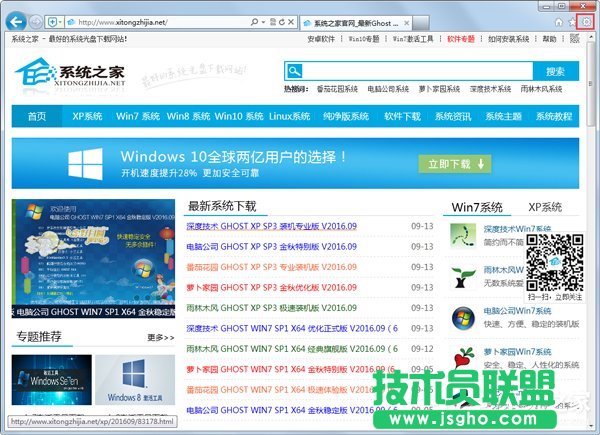The image size is (600, 435).
Task: Open 电脑公司 GHOST XP SP3 金秋特别版 link
Action: pyautogui.click(x=272, y=246)
